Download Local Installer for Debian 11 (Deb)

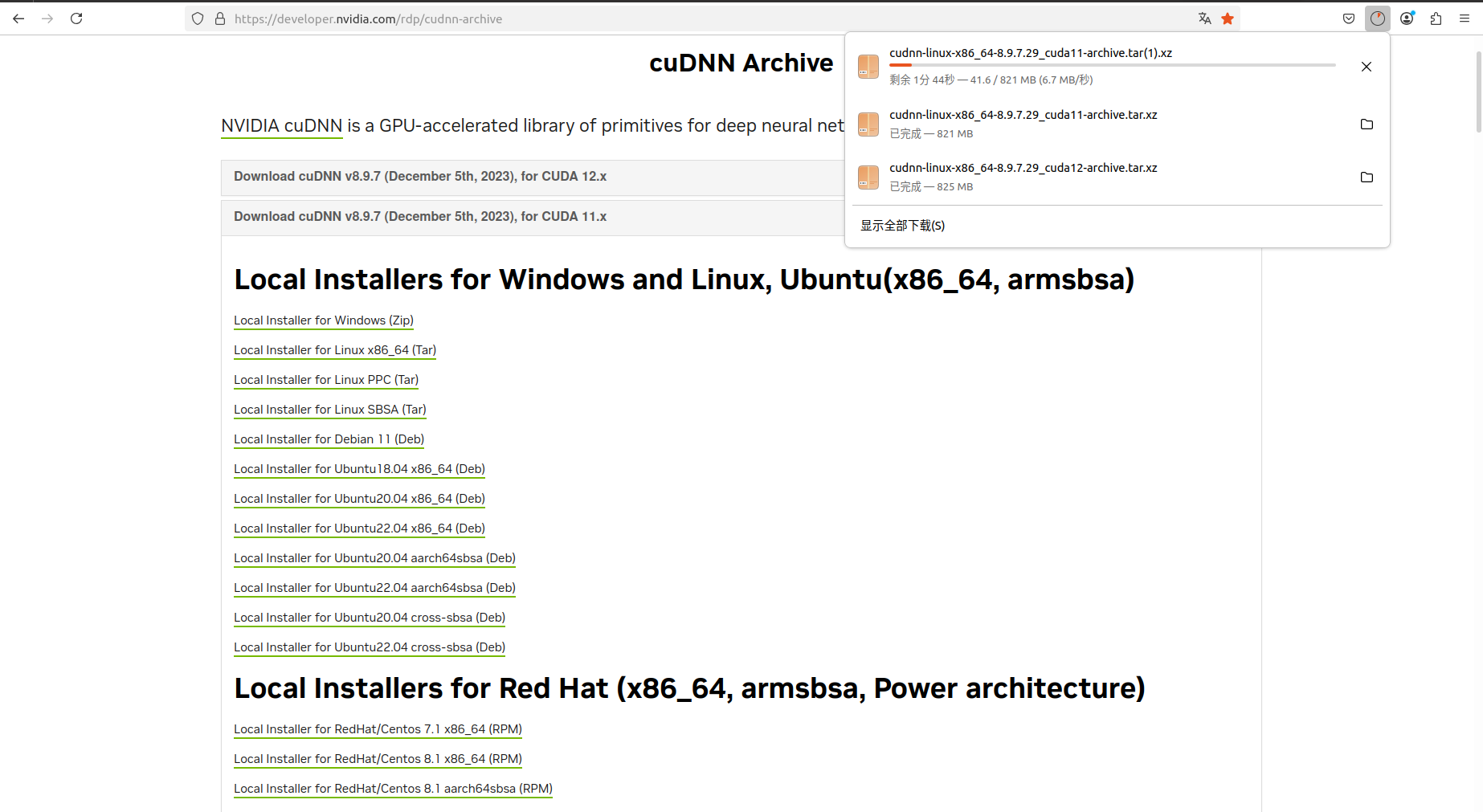(329, 439)
